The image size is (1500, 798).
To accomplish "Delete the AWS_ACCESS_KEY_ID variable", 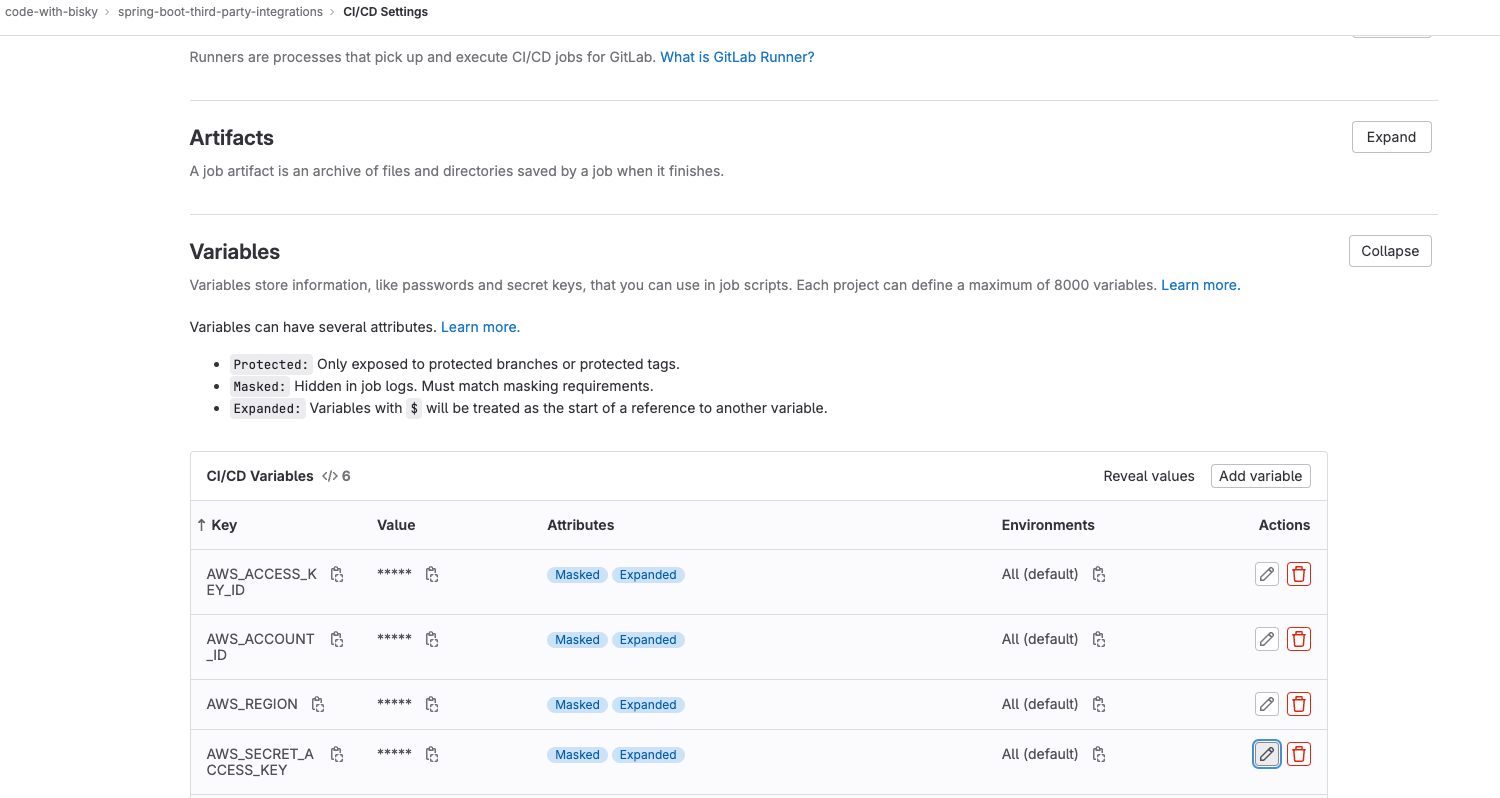I will coord(1299,574).
